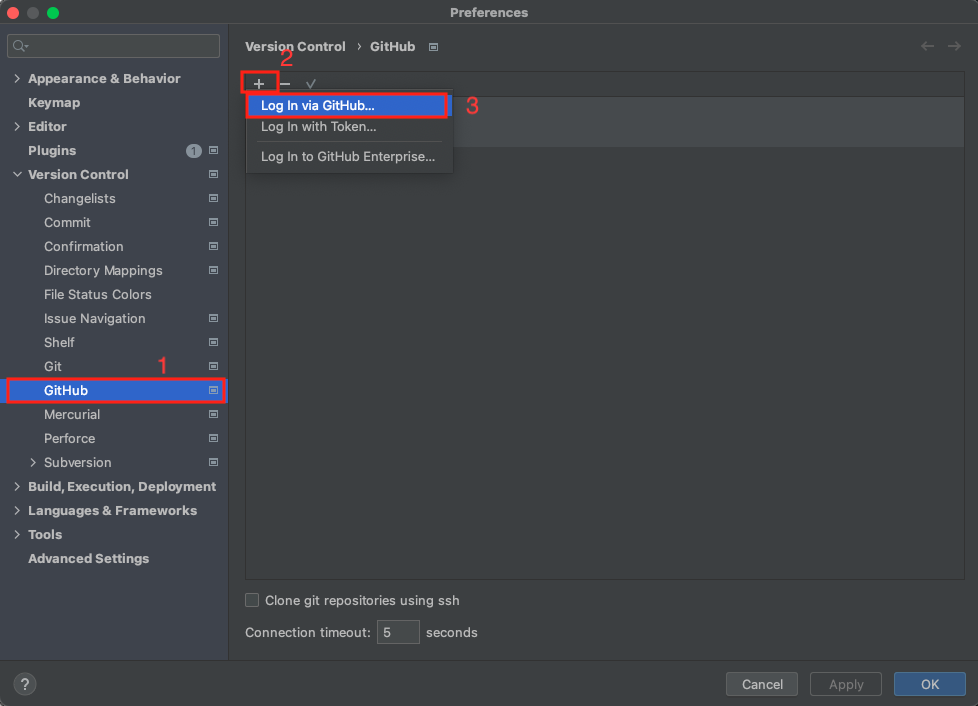The height and width of the screenshot is (706, 978).
Task: Click the project icon beside Shelf
Action: pos(213,342)
